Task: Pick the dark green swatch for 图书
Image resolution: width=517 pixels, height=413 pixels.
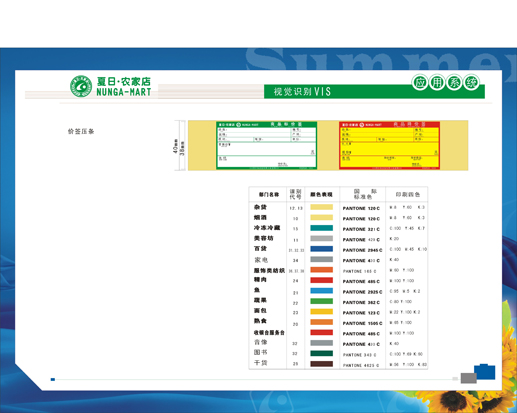Action: [322, 353]
